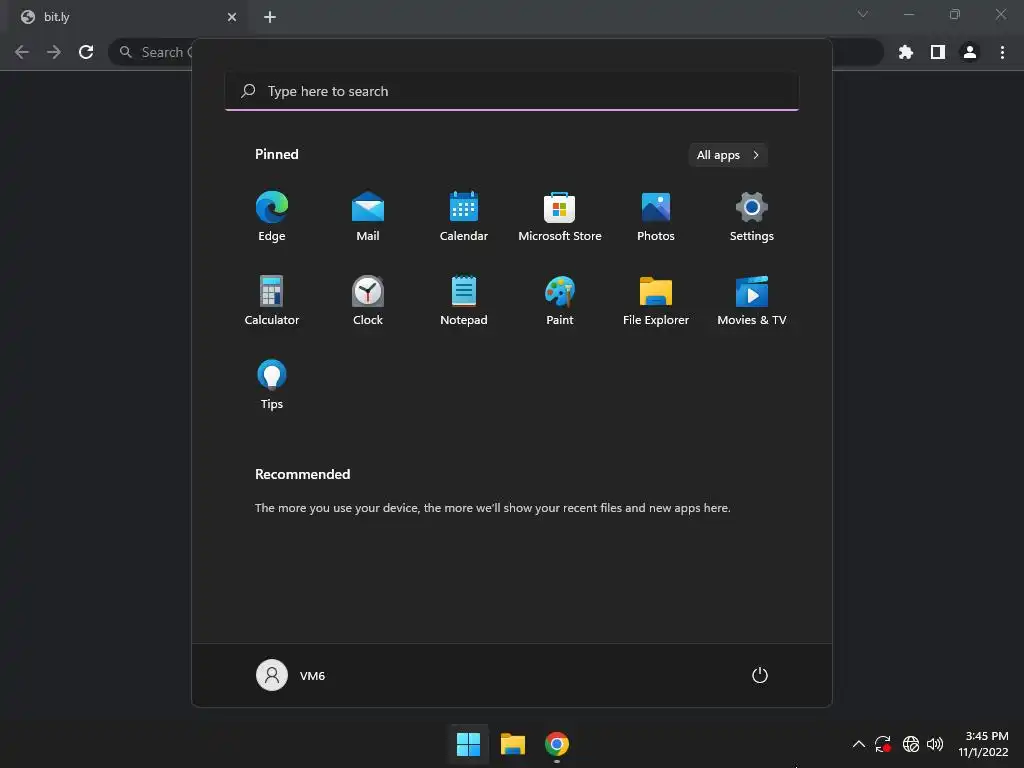The width and height of the screenshot is (1024, 768).
Task: Expand the All apps list
Action: (x=728, y=155)
